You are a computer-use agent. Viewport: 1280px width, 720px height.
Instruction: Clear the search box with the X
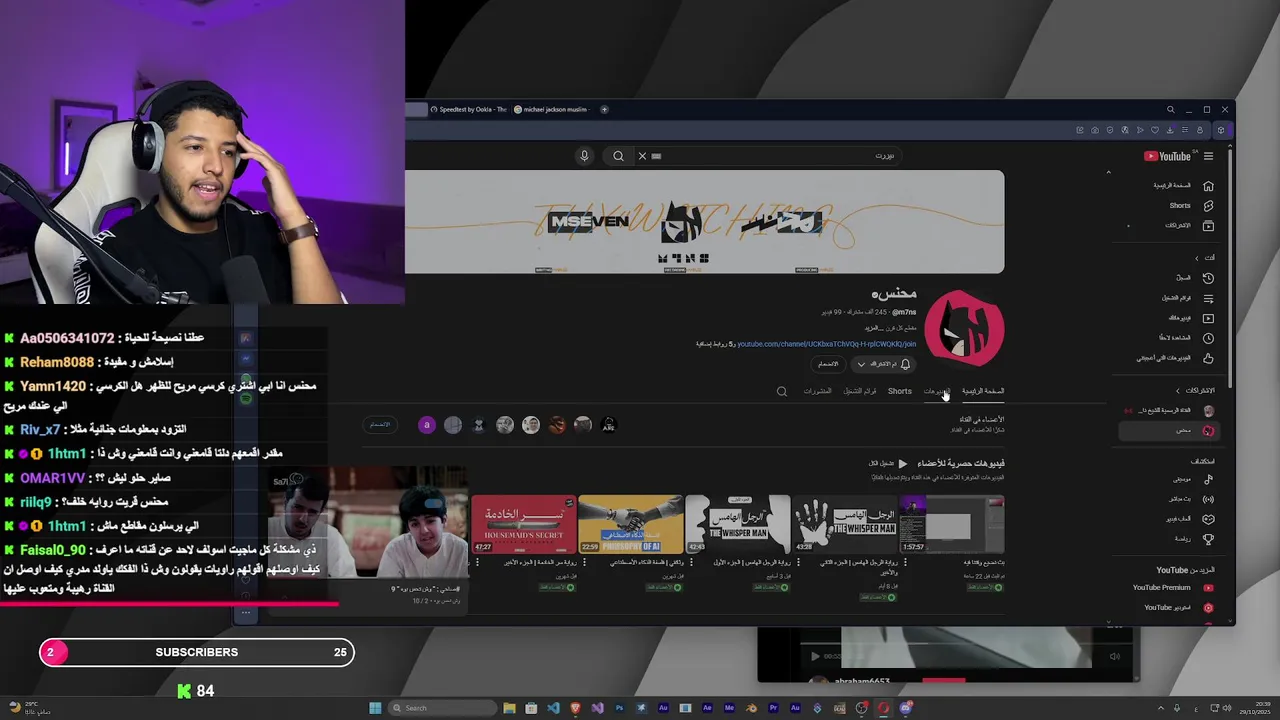pyautogui.click(x=642, y=156)
